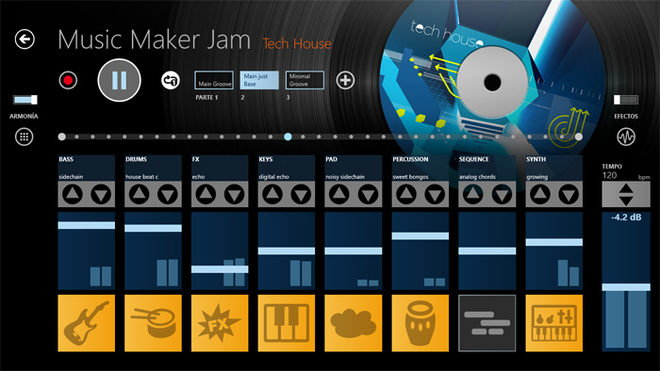The image size is (660, 371).
Task: Toggle the Efectos switch
Action: (626, 100)
